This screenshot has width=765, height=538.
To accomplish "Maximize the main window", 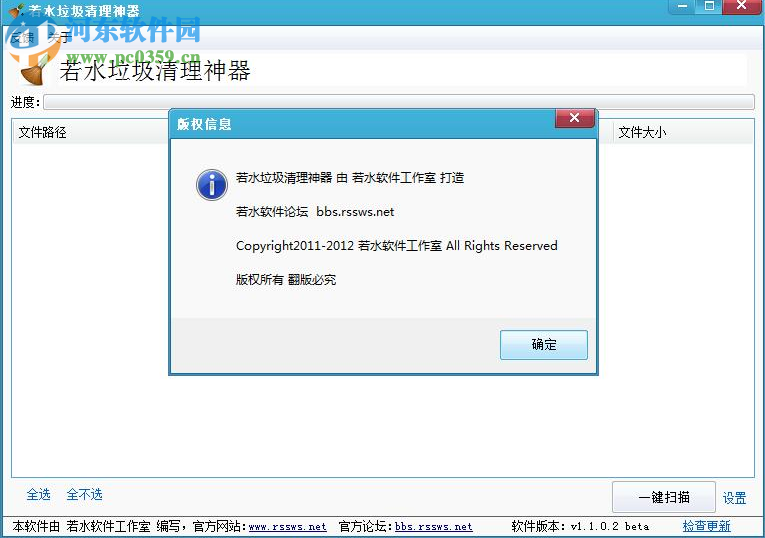I will (x=709, y=6).
